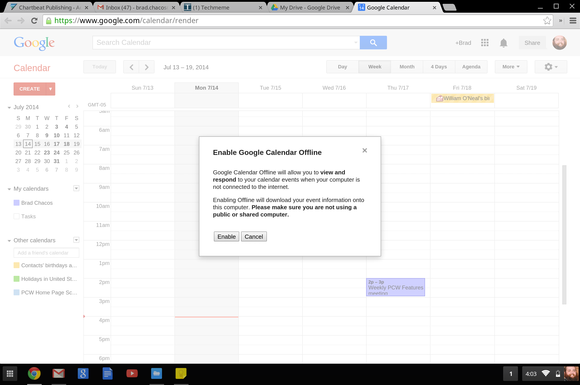Go back with the browser back arrow
Screen dimensions: 580x385
click(x=8, y=21)
